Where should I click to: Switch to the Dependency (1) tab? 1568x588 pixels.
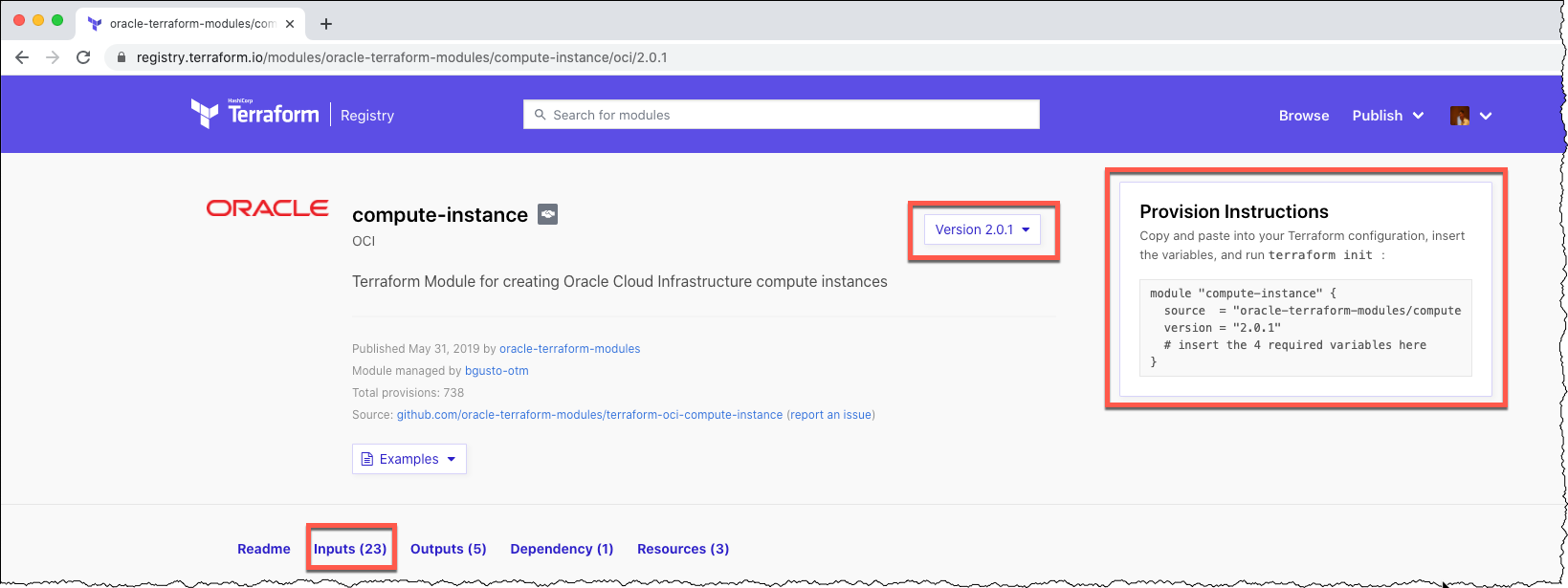[562, 549]
